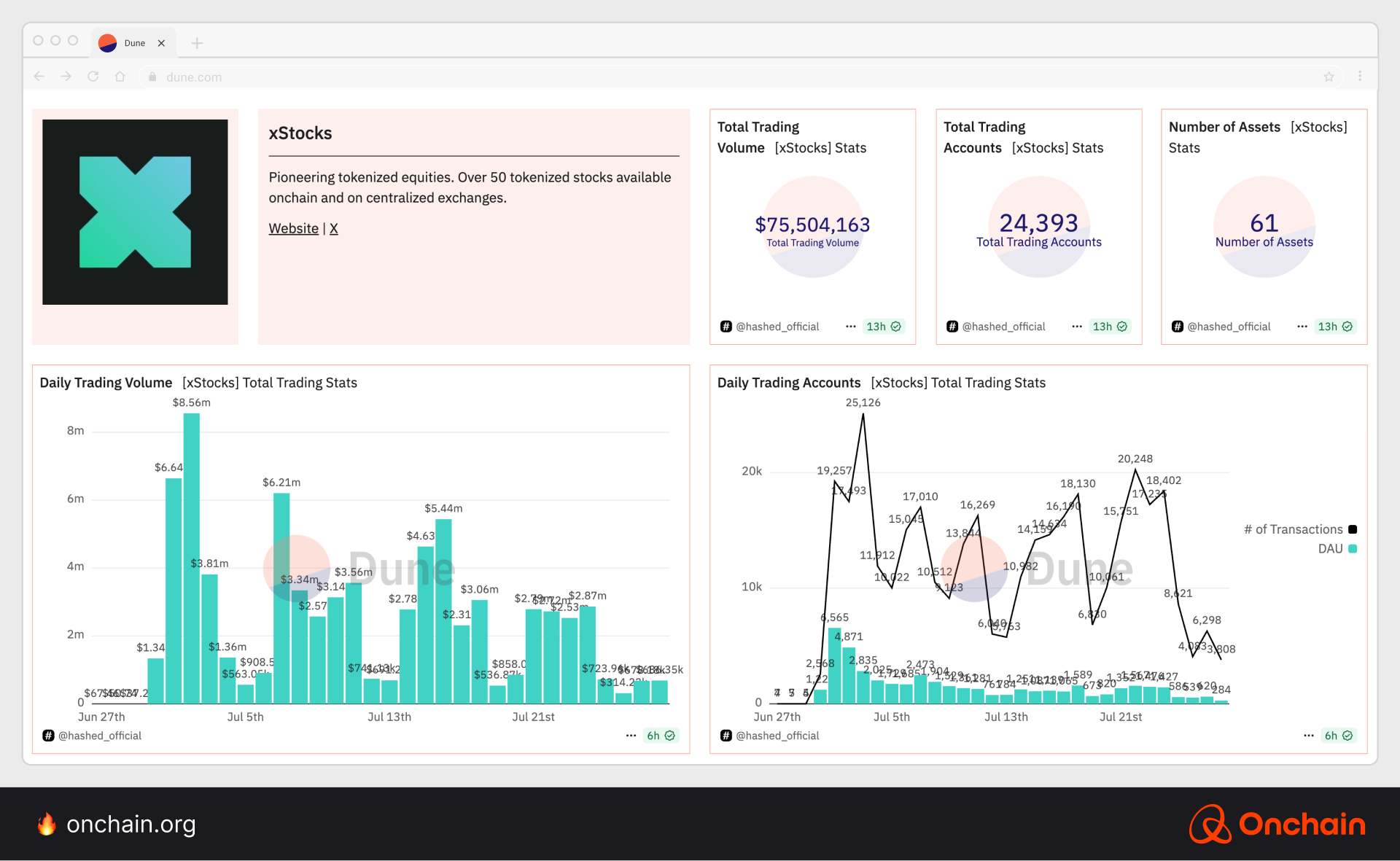
Task: Click the $75,504,163 total volume value
Action: (x=812, y=225)
